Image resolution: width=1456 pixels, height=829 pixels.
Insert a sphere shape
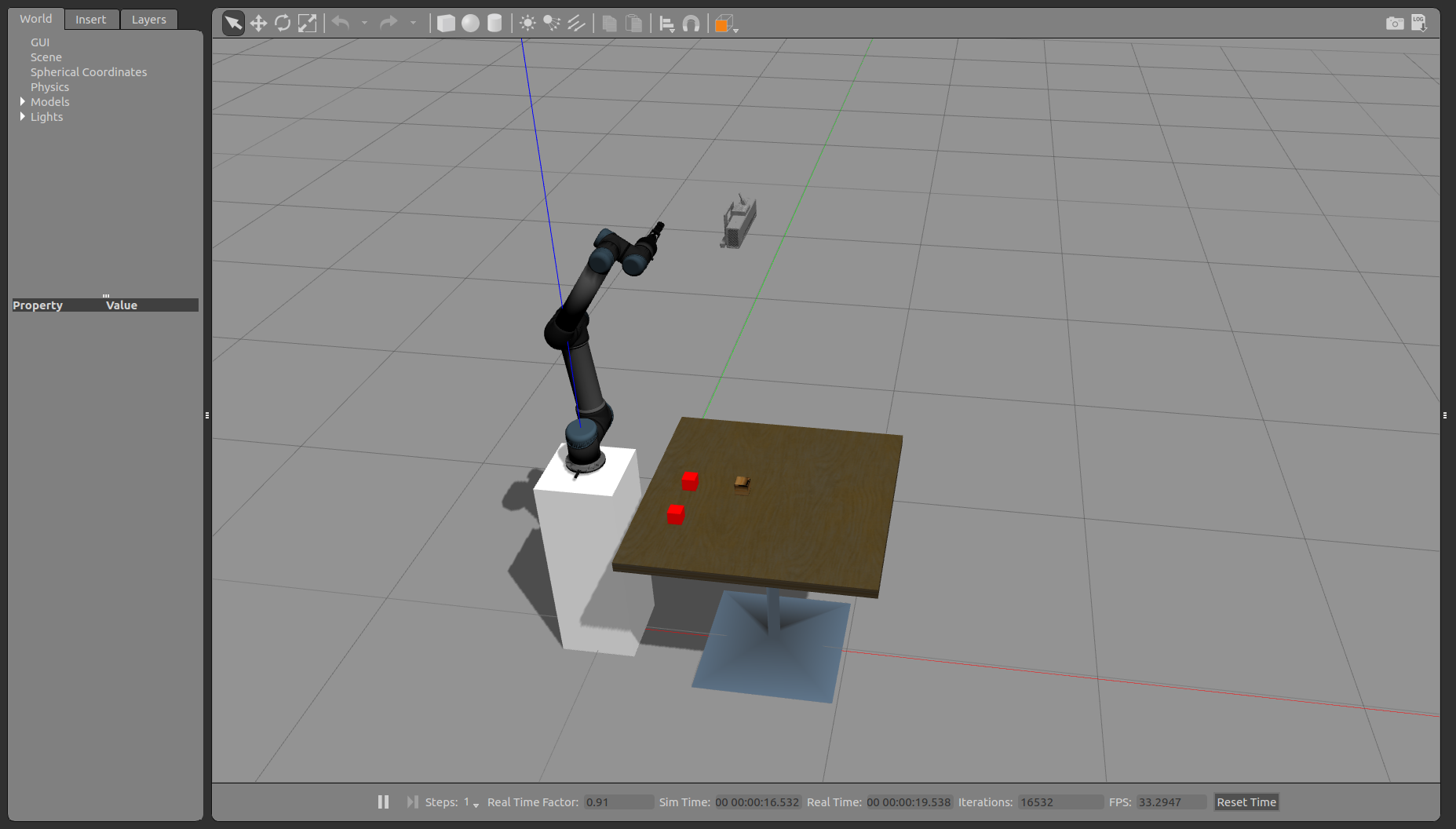coord(470,24)
